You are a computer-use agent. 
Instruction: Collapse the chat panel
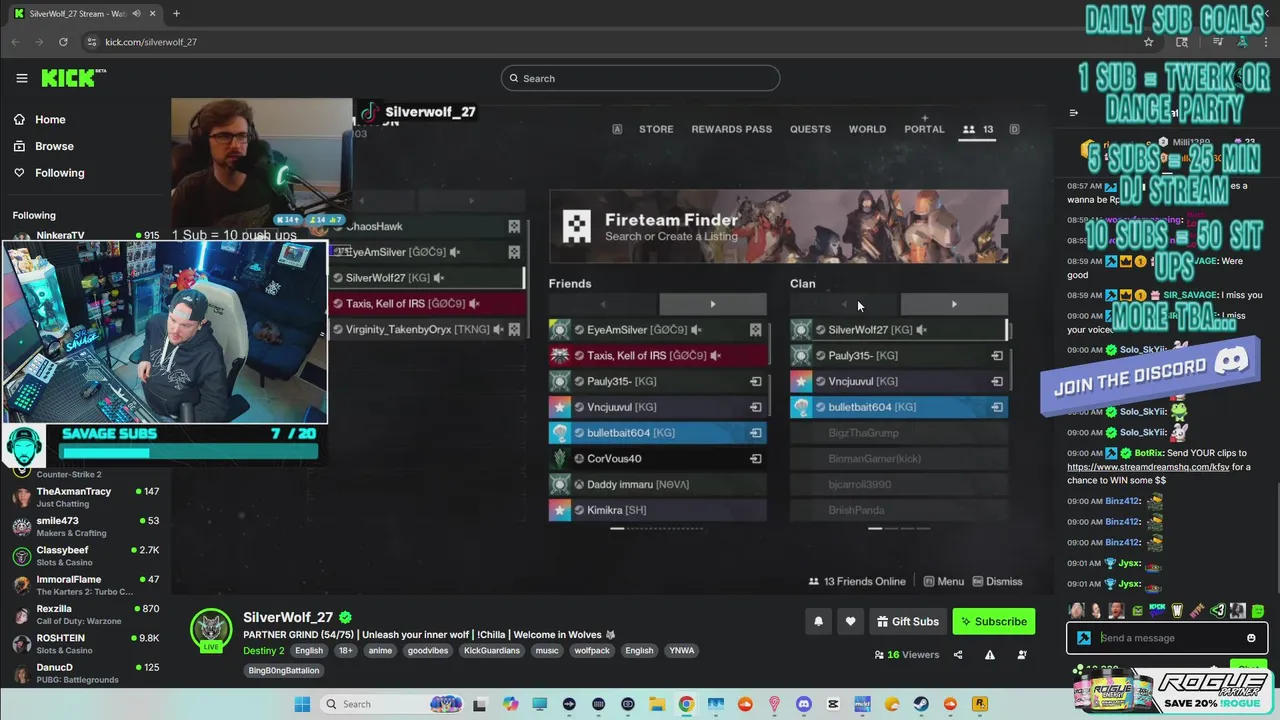(x=1074, y=113)
